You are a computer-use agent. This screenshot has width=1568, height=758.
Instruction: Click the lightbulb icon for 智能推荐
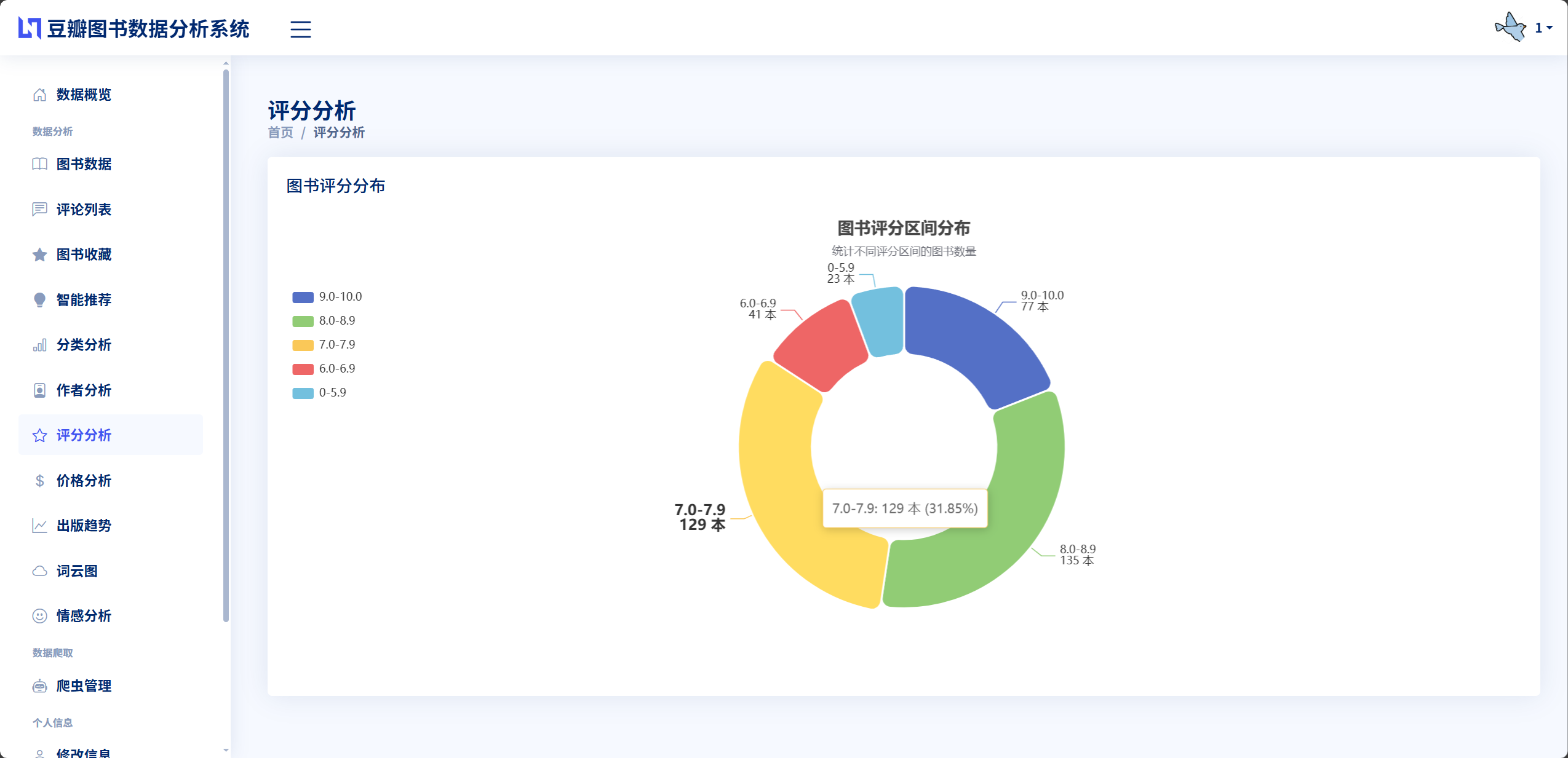click(39, 300)
